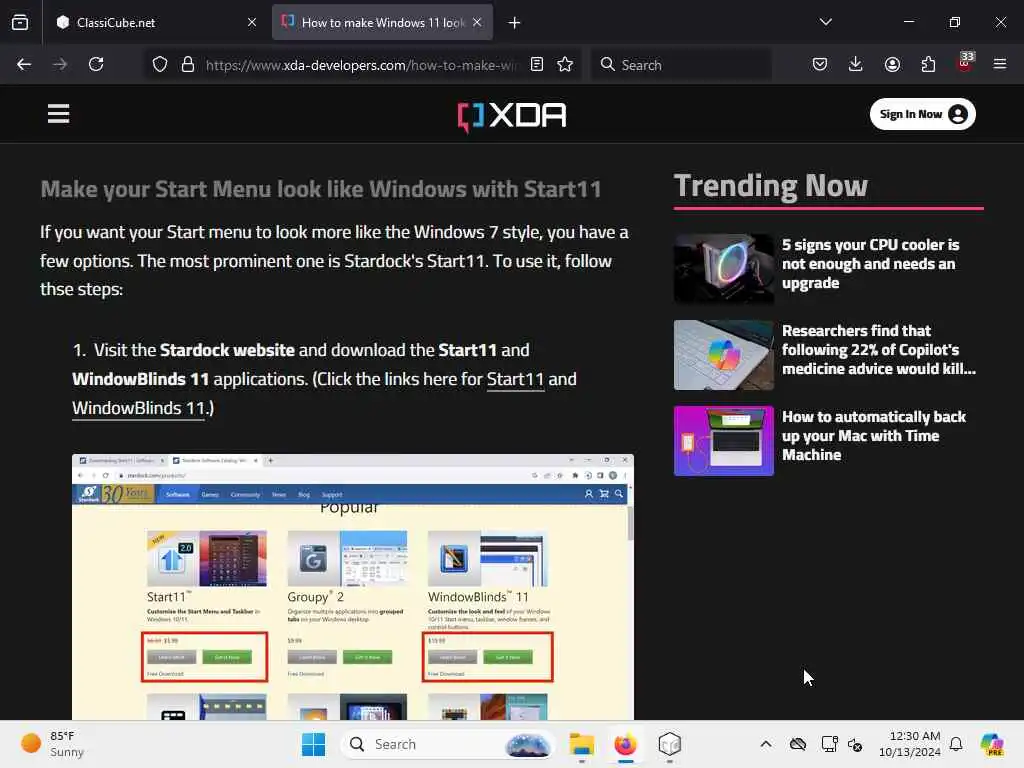Viewport: 1024px width, 768px height.
Task: Focus the Firefox Search box
Action: [x=682, y=64]
